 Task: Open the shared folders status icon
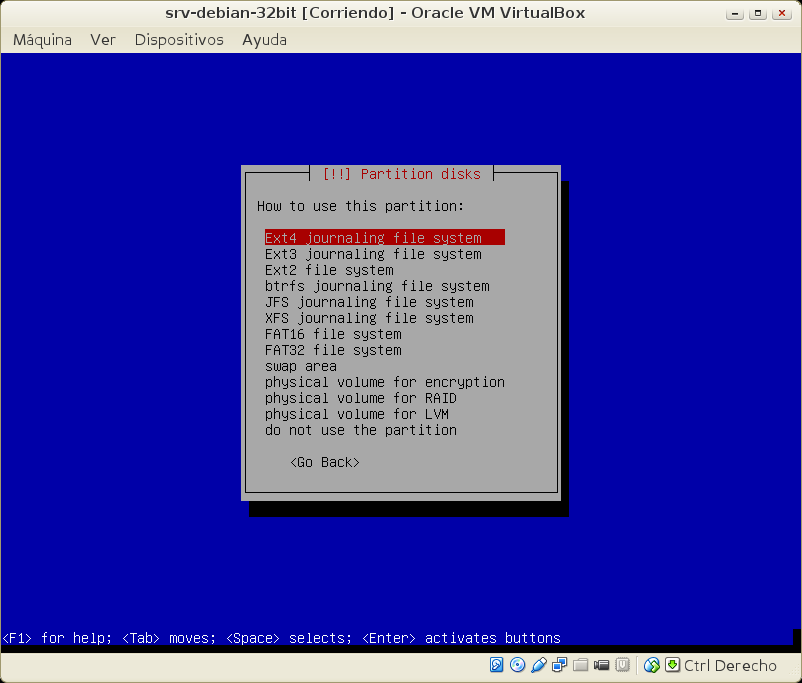click(581, 665)
